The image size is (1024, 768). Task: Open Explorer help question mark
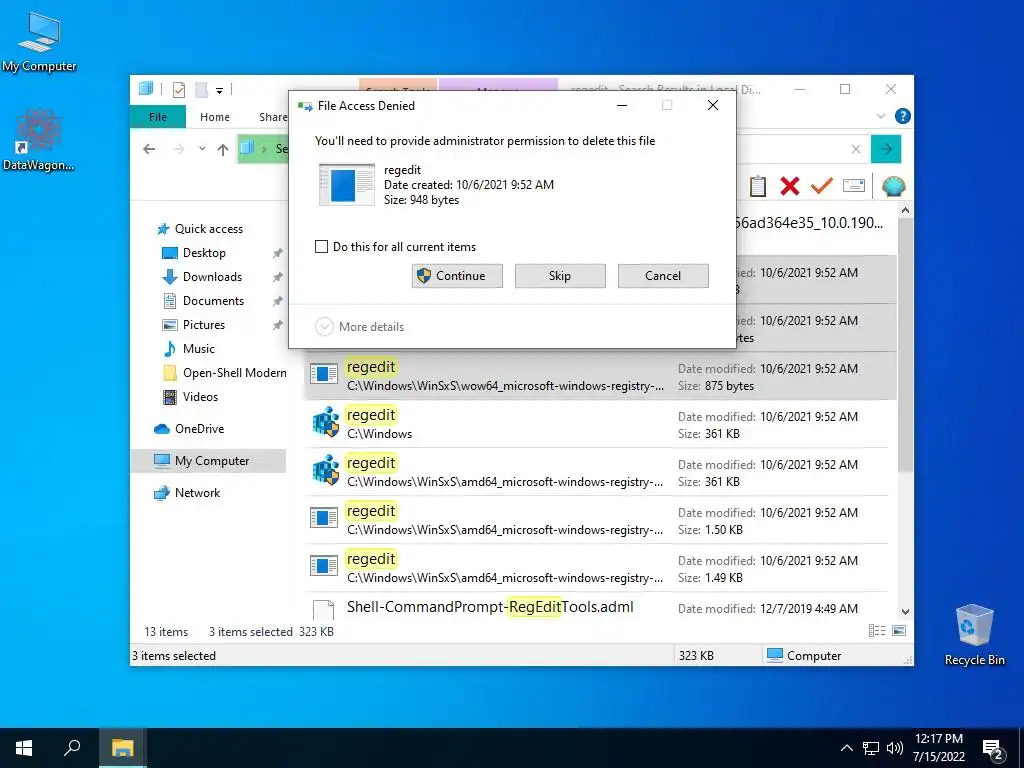(x=903, y=116)
